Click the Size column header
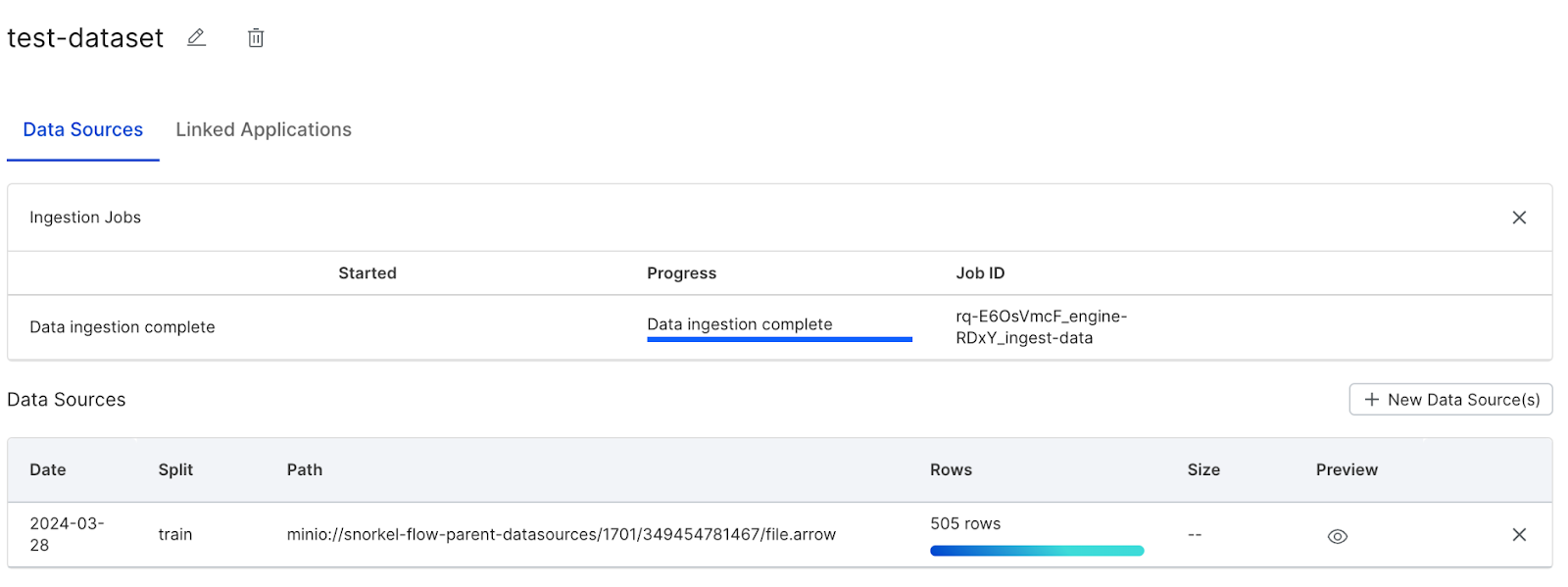Viewport: 1568px width, 587px height. pyautogui.click(x=1203, y=469)
